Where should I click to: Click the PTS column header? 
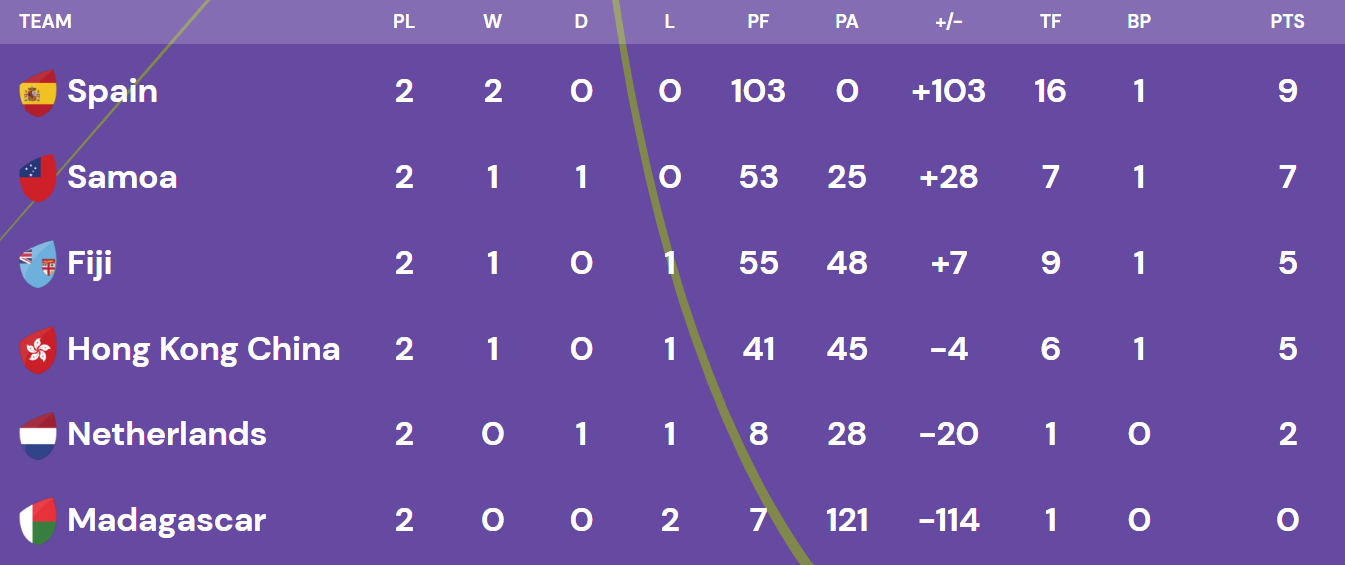(x=1287, y=21)
